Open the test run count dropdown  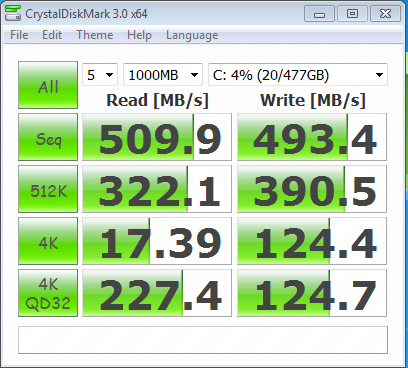point(100,75)
